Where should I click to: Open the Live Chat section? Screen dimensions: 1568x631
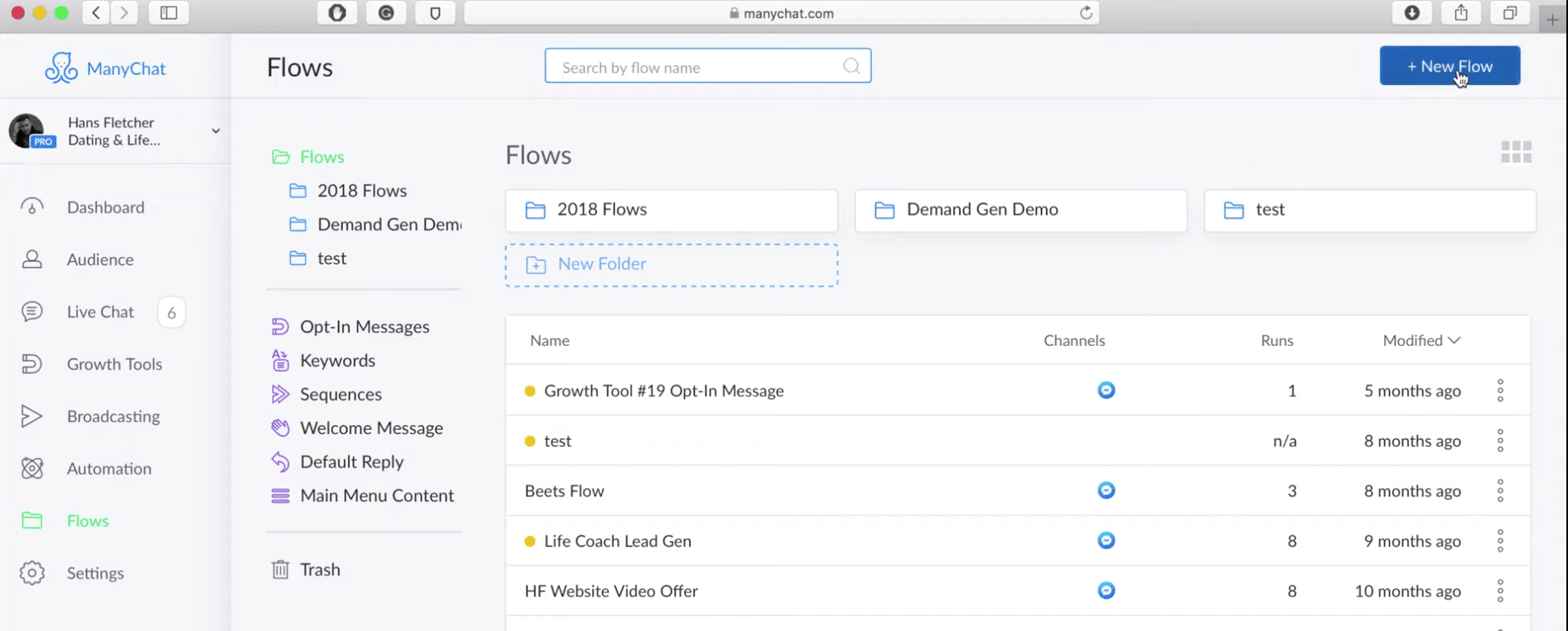click(x=100, y=311)
